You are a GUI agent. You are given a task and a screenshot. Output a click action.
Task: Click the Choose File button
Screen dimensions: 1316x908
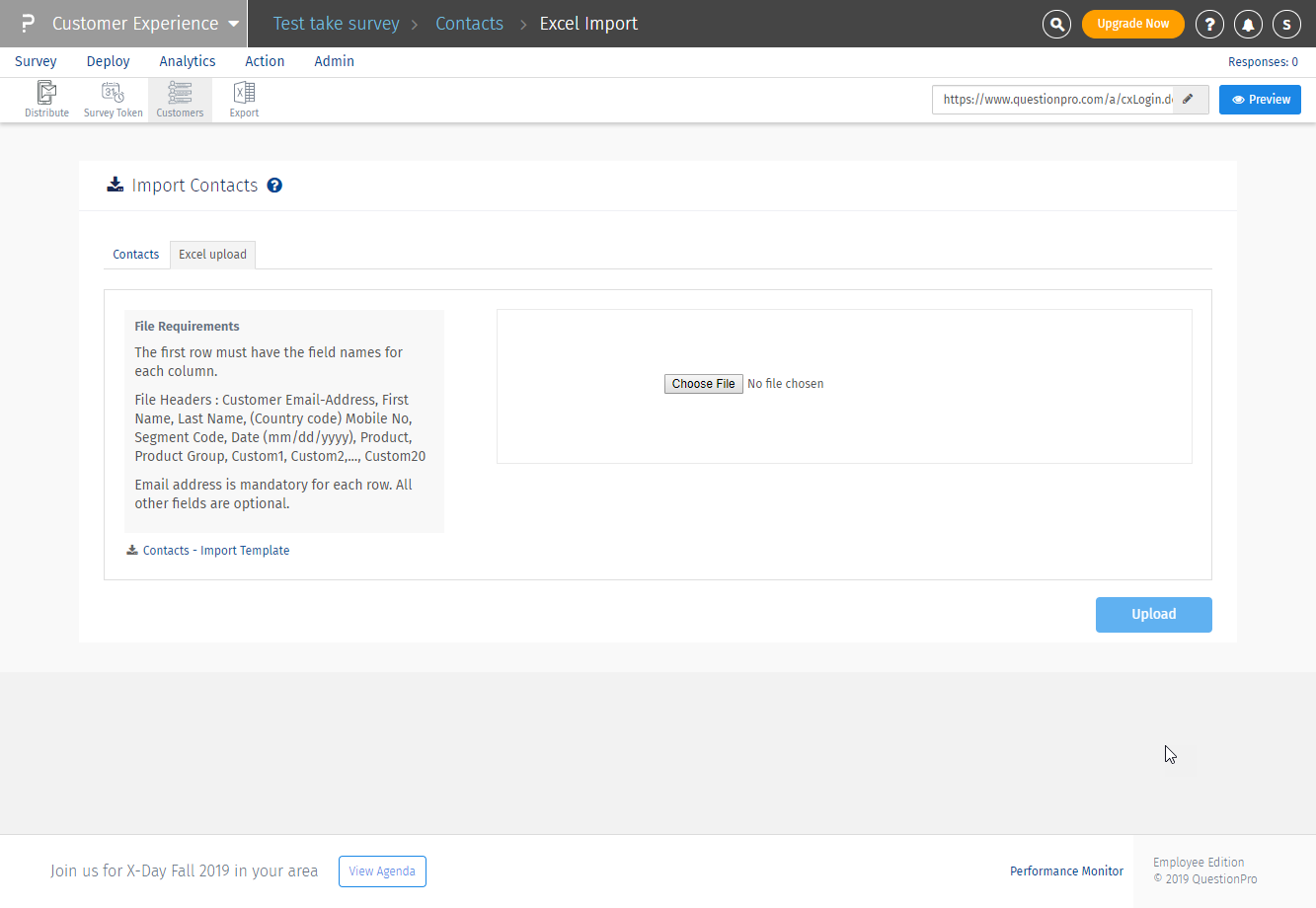coord(704,384)
